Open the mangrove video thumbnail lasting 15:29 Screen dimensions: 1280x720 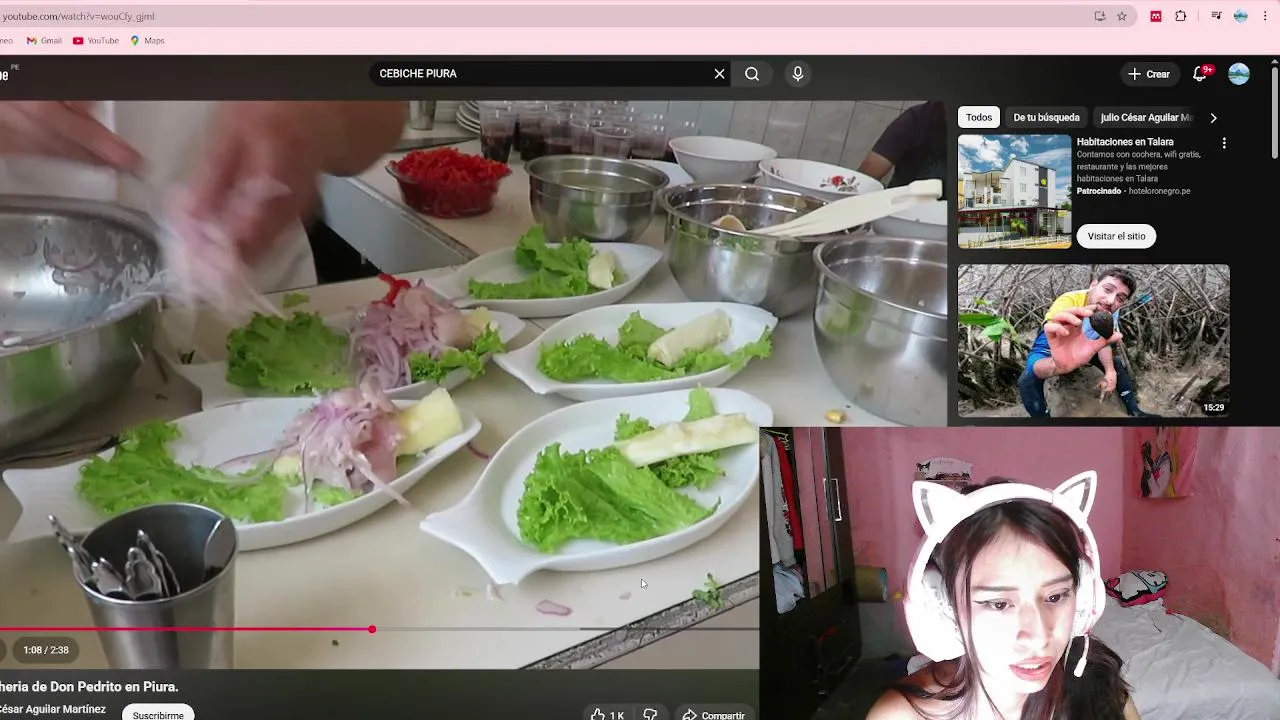coord(1093,340)
